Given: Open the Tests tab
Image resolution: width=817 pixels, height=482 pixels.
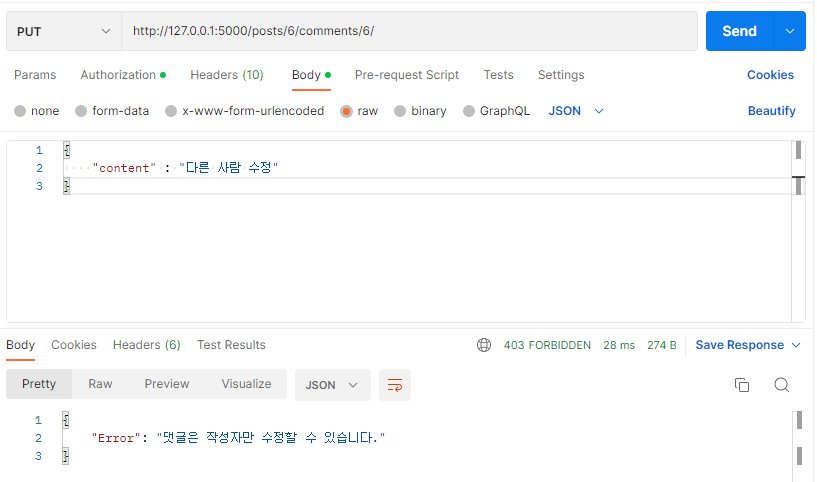Looking at the screenshot, I should click(x=498, y=75).
